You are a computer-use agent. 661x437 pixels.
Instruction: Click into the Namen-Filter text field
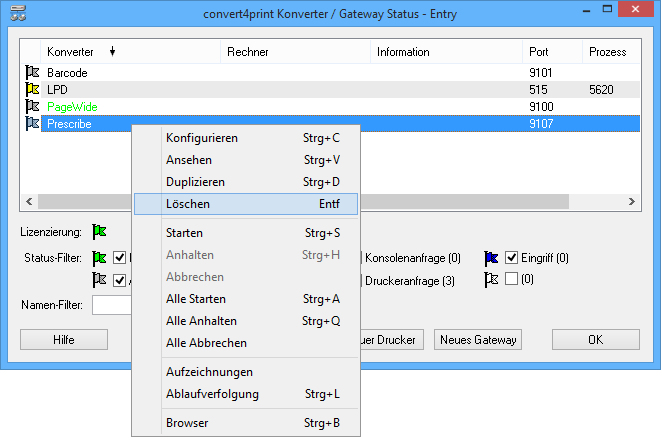pos(112,304)
